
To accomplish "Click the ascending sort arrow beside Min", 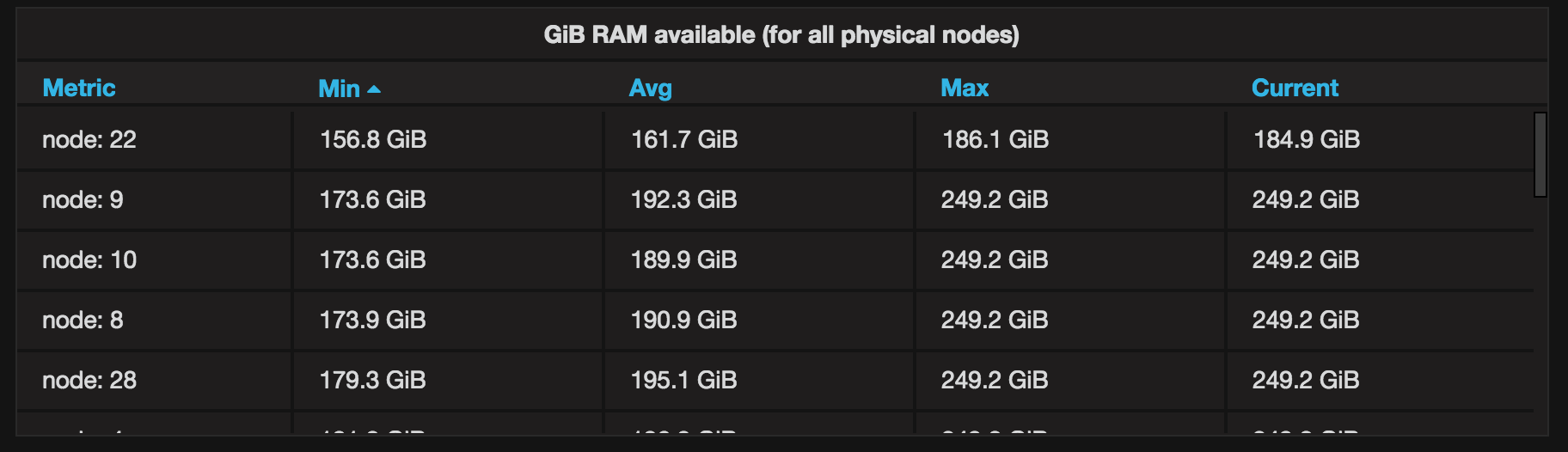I will click(x=374, y=89).
